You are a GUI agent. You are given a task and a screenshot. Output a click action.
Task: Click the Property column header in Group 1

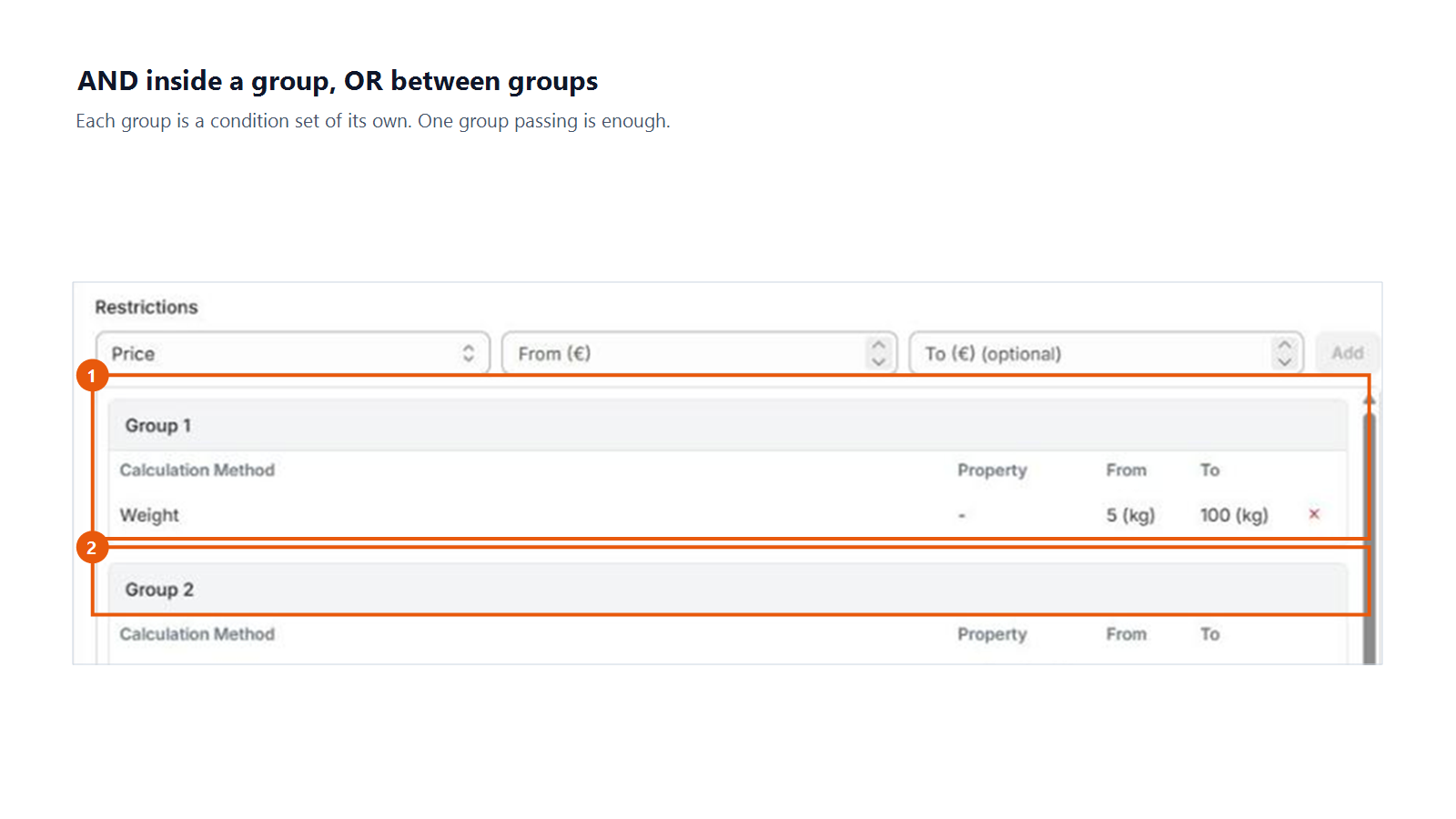(992, 470)
